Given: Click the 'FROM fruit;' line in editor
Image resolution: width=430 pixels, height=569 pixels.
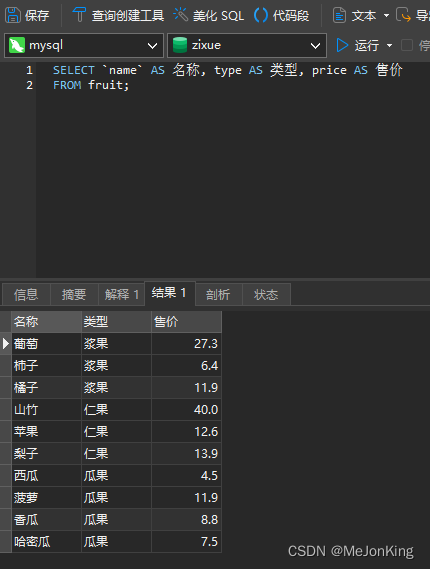Looking at the screenshot, I should pos(91,85).
